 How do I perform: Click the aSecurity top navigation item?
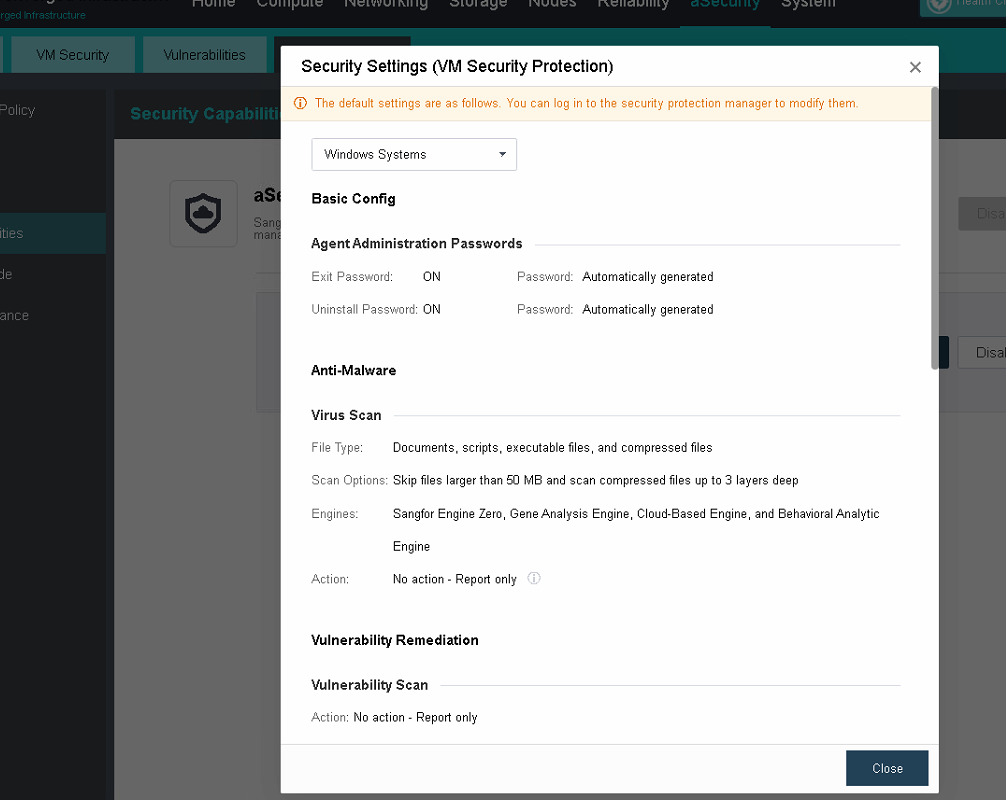pyautogui.click(x=725, y=4)
